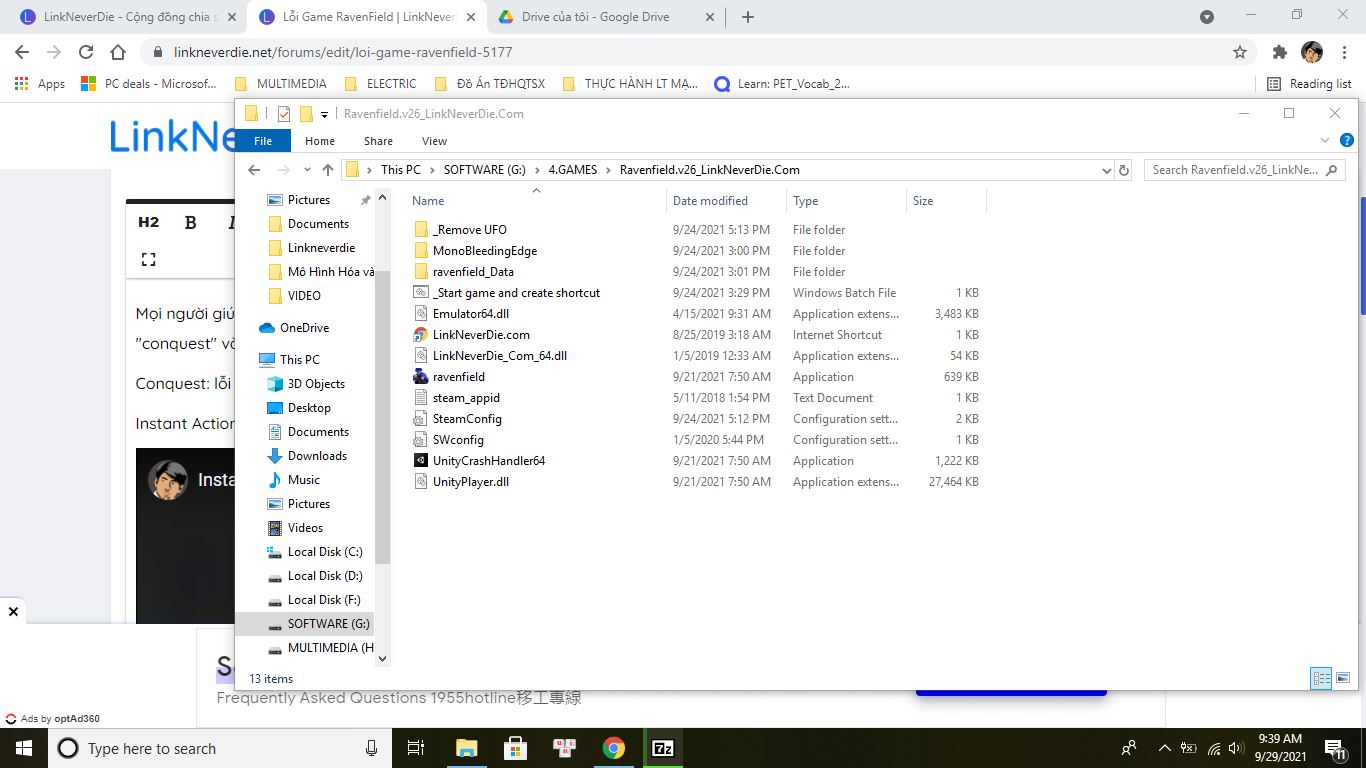This screenshot has height=768, width=1366.
Task: Open the View ribbon tab
Action: tap(434, 141)
